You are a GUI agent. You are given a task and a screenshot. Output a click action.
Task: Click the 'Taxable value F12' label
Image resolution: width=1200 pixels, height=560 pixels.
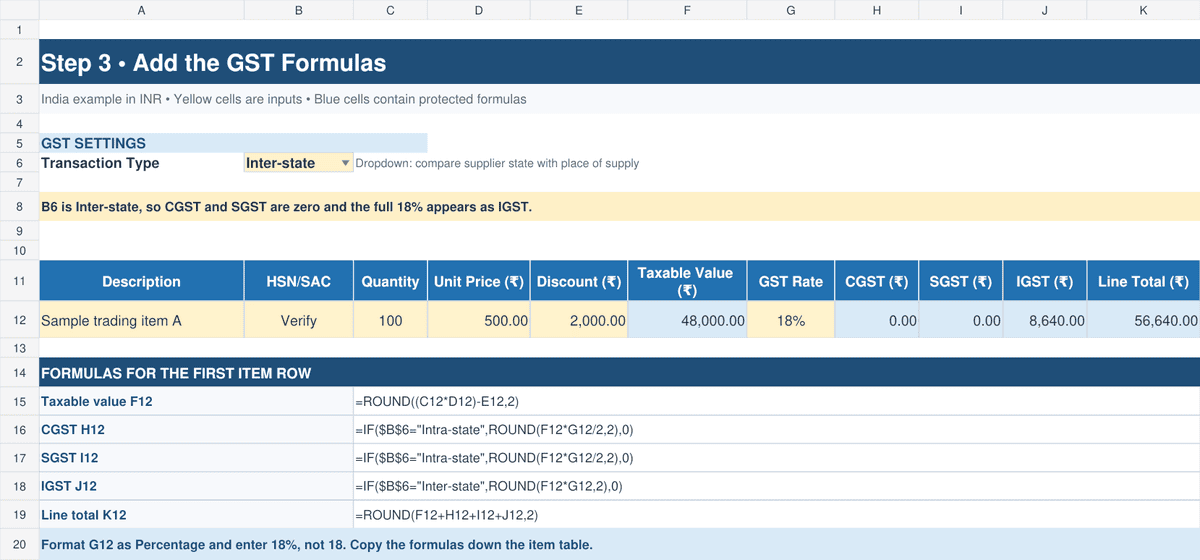point(97,402)
